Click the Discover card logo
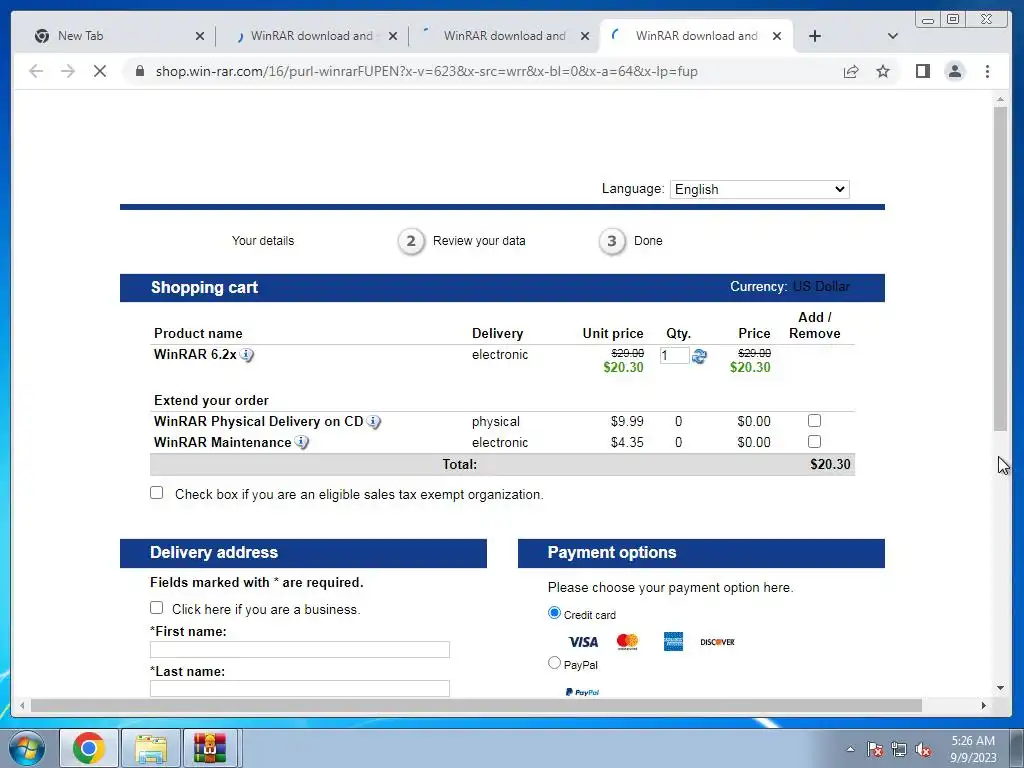The height and width of the screenshot is (768, 1024). point(717,642)
